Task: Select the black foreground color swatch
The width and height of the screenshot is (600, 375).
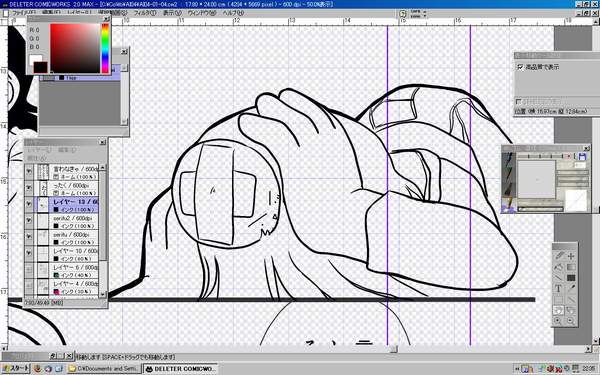Action: tap(41, 68)
